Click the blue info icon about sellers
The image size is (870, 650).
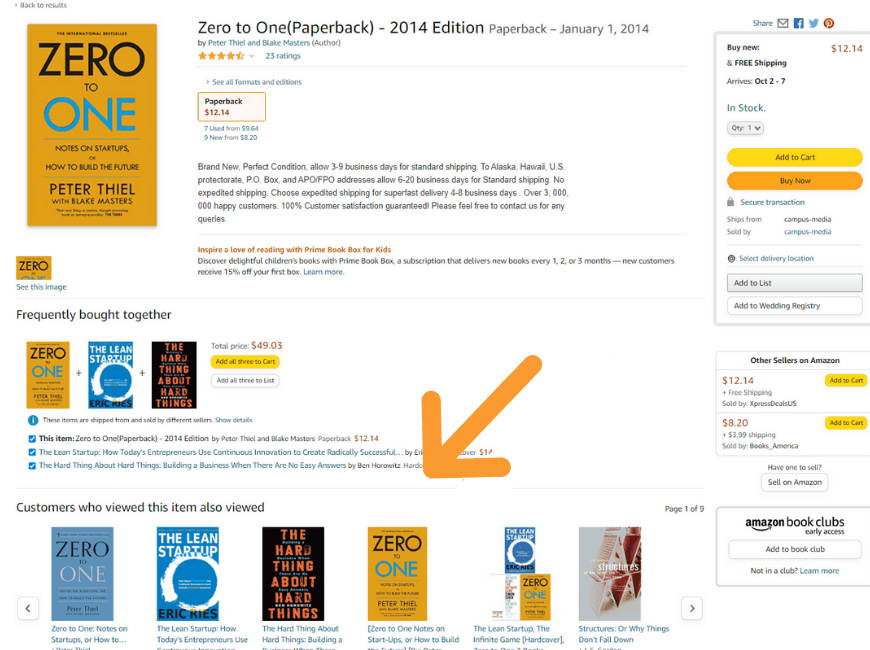(33, 420)
